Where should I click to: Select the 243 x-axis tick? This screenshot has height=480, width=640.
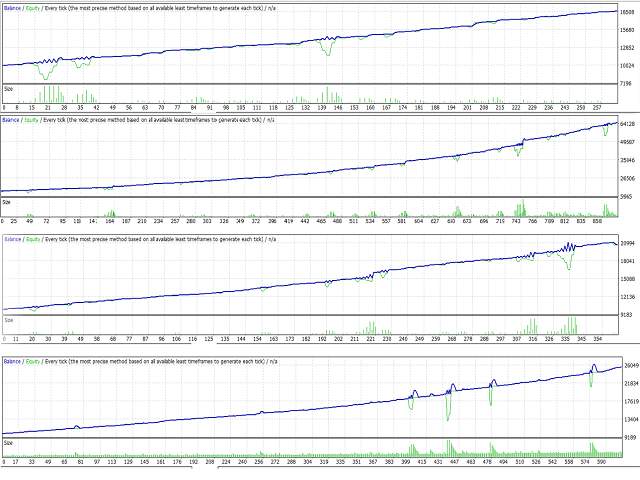click(564, 108)
